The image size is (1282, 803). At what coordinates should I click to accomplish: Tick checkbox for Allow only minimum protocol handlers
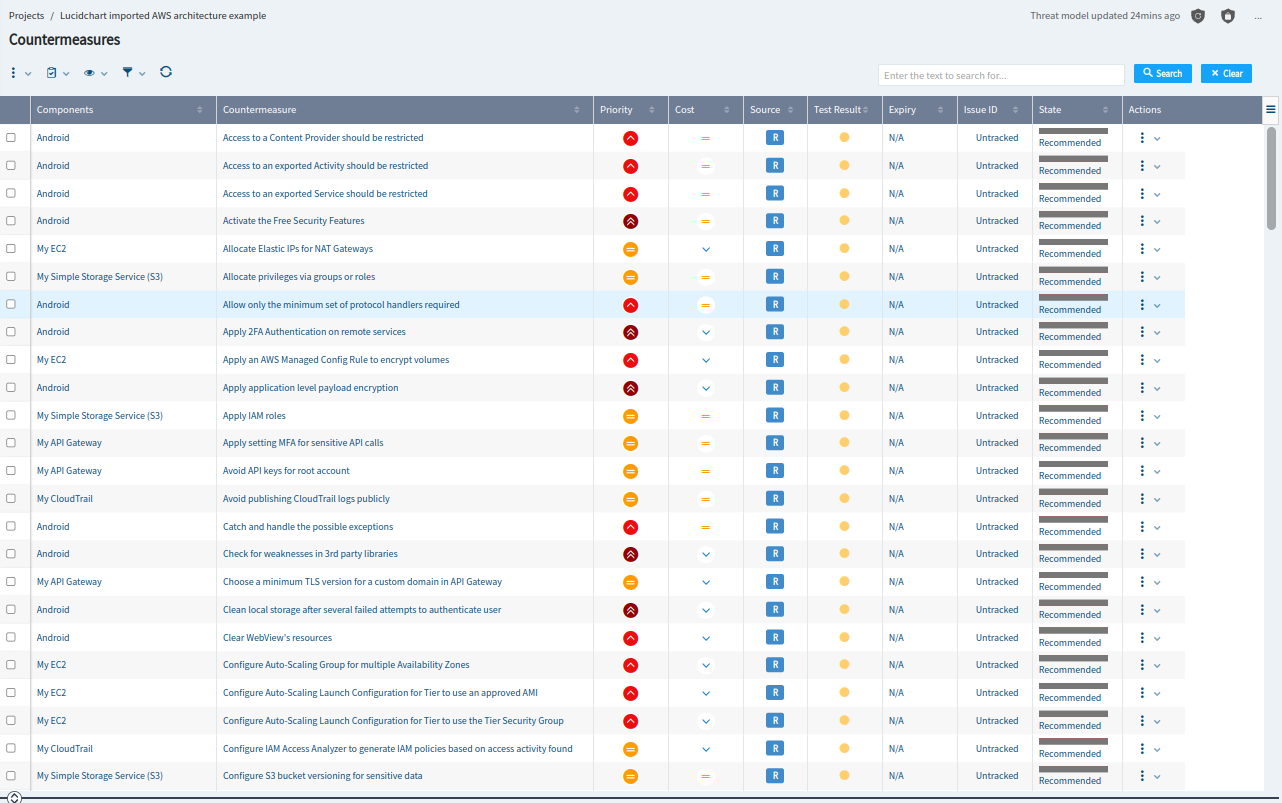click(x=11, y=304)
